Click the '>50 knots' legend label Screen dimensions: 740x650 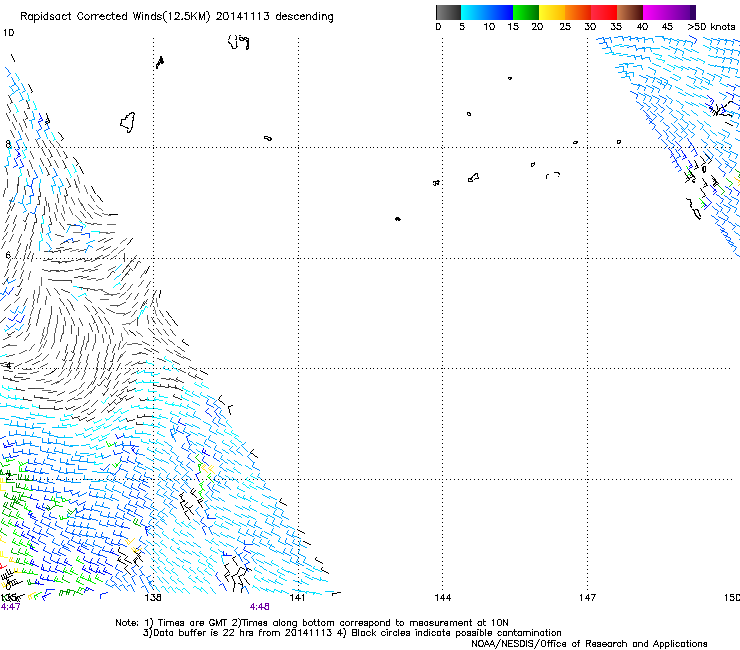coord(711,27)
